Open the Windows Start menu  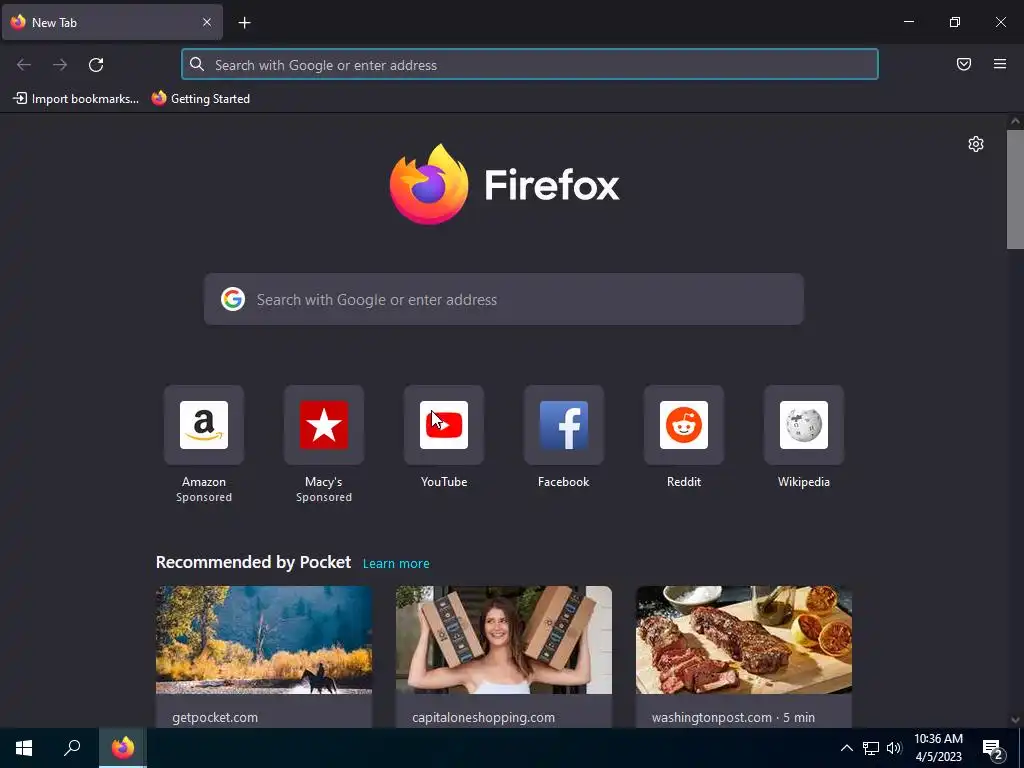(x=24, y=748)
